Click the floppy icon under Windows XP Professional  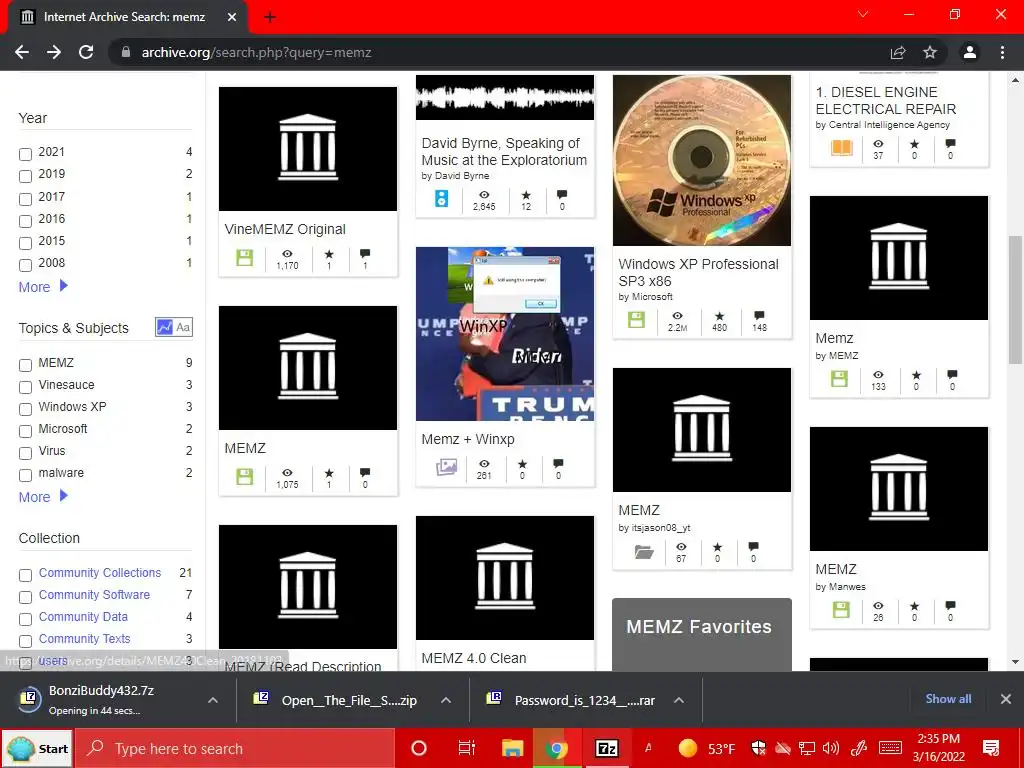click(636, 319)
